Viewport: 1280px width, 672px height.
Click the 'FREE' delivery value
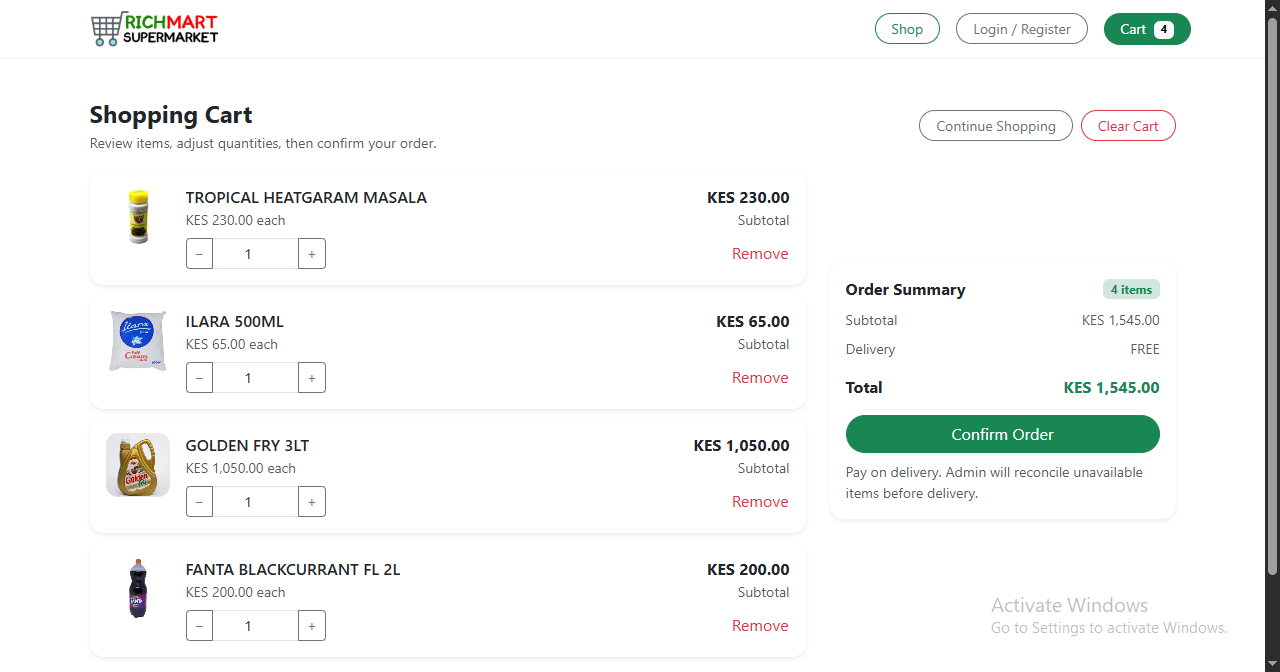coord(1145,350)
